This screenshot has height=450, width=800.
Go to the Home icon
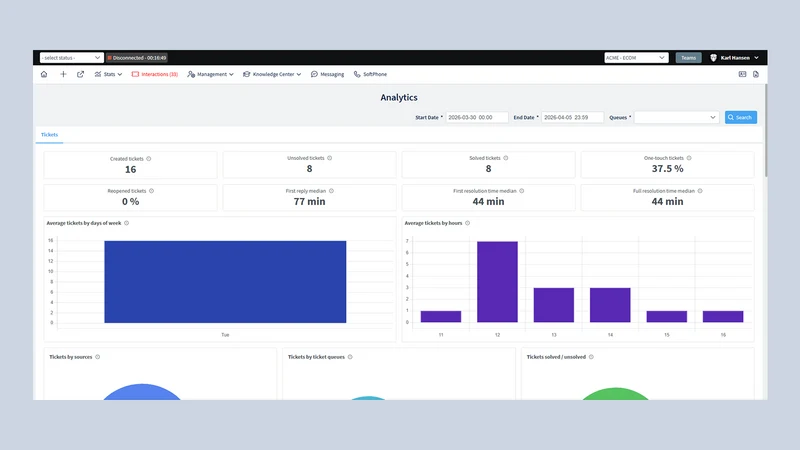44,74
